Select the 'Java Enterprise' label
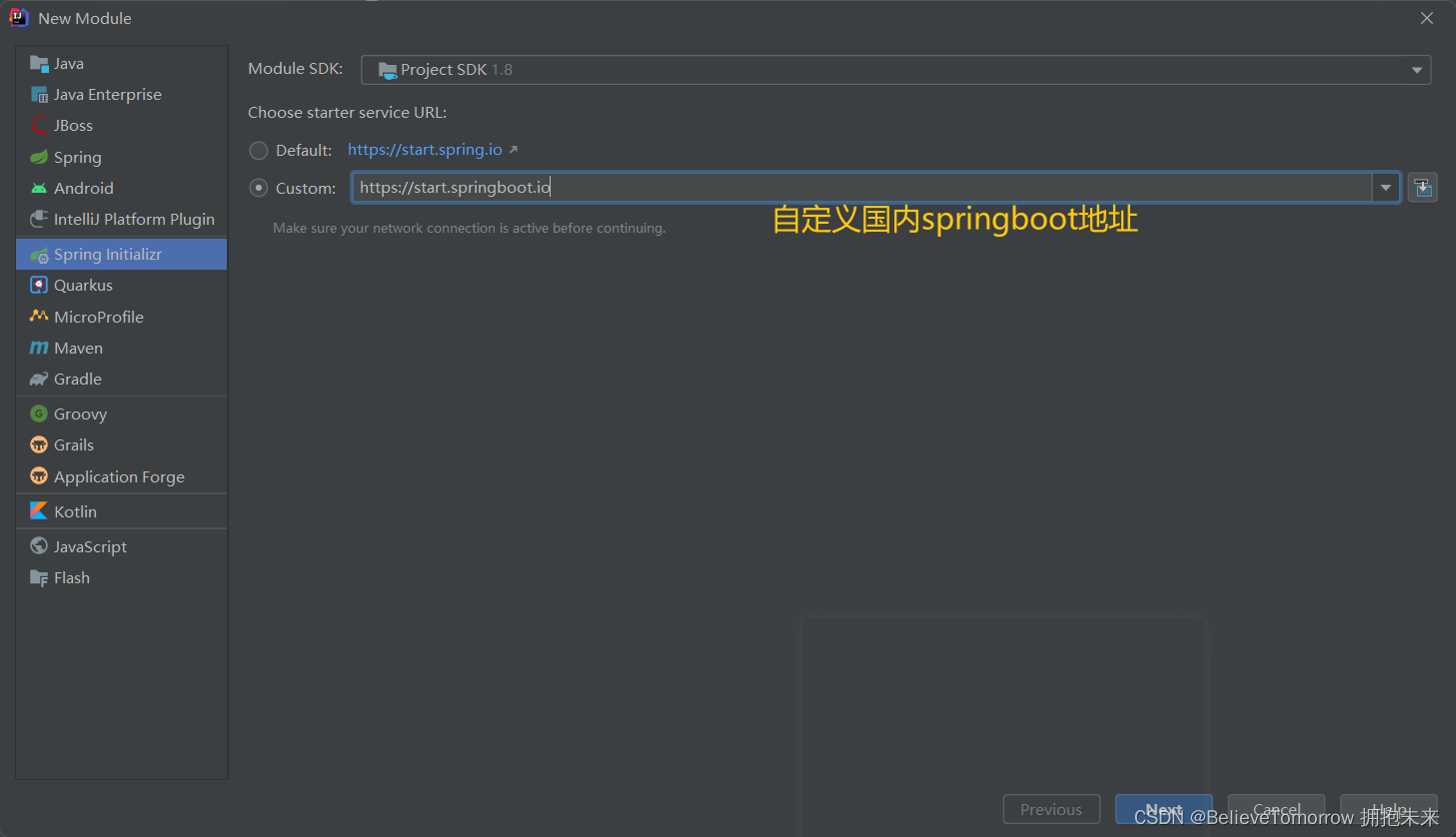 108,95
